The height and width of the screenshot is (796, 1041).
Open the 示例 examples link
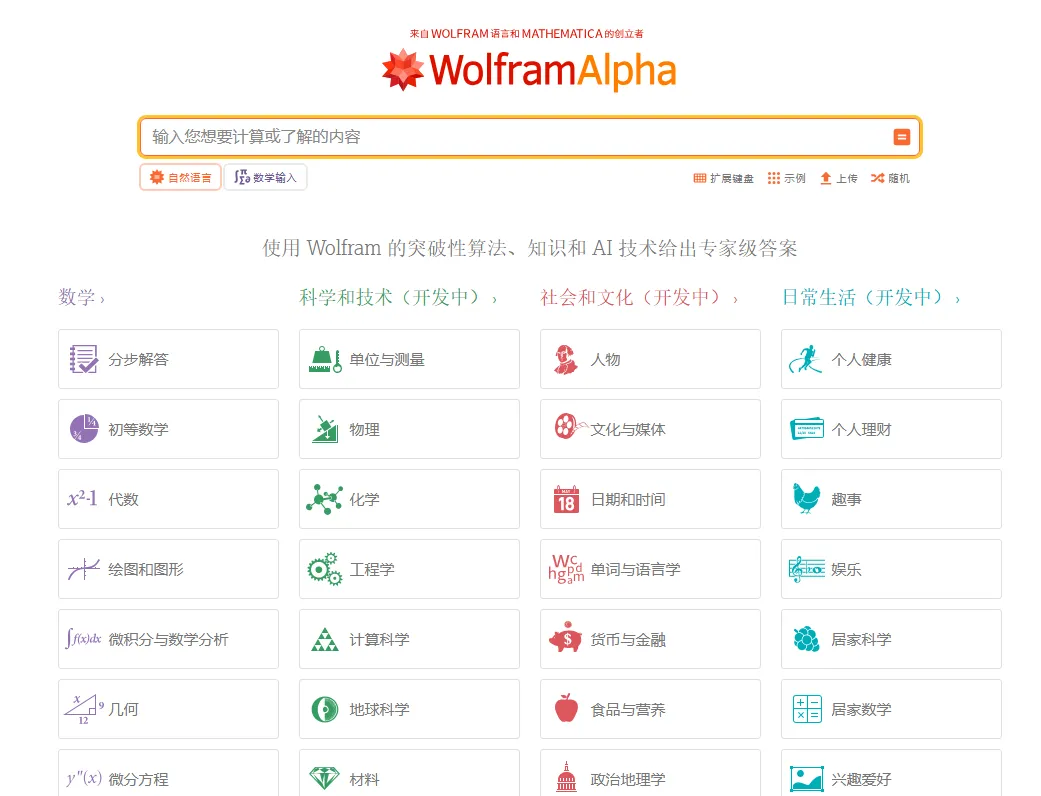[786, 178]
